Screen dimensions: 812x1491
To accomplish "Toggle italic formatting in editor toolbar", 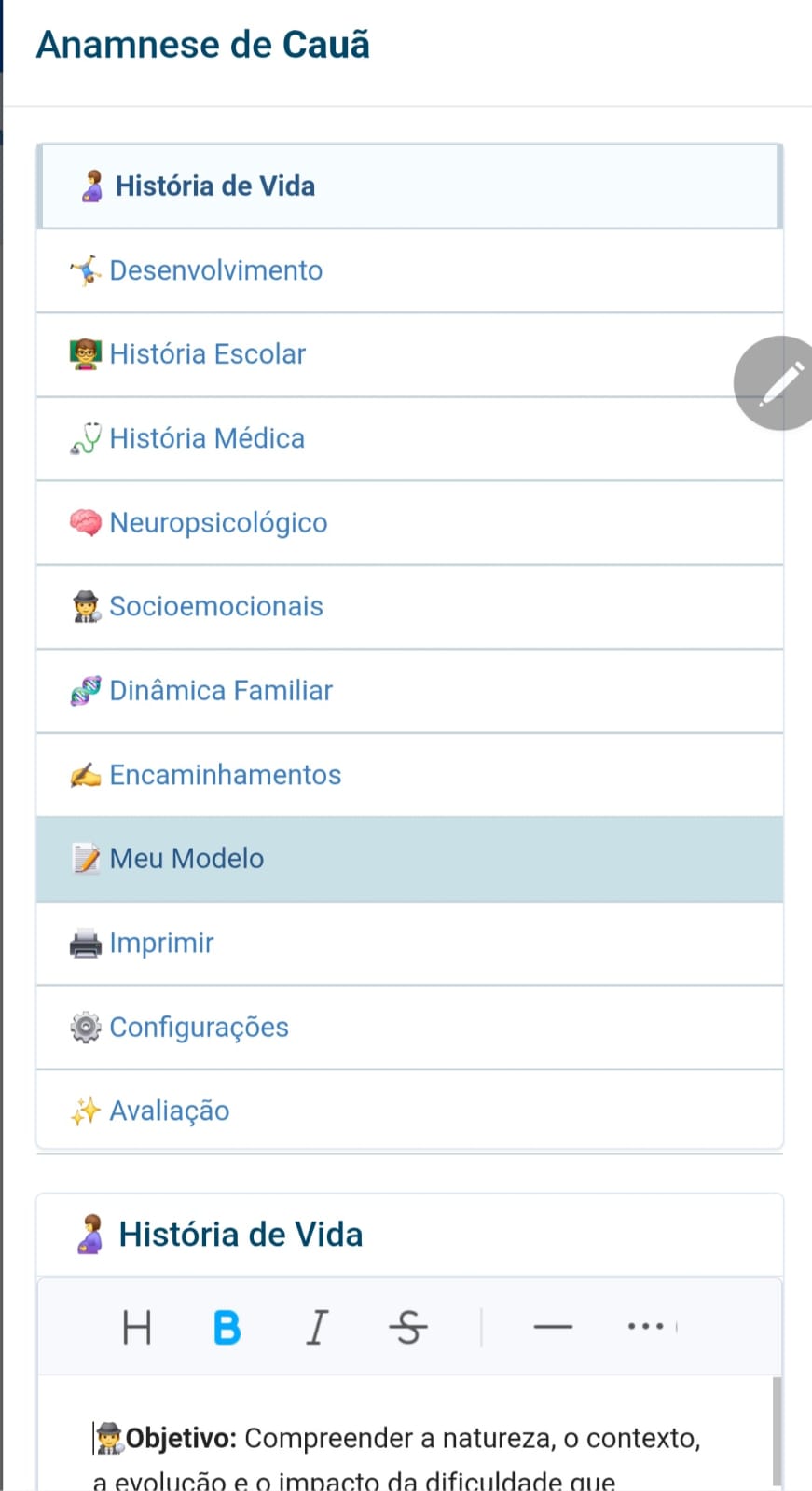I will coord(317,1327).
